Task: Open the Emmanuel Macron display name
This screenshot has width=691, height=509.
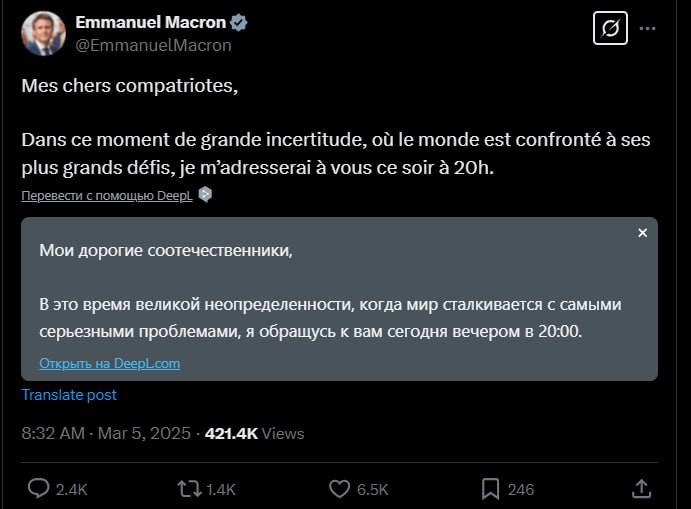Action: [152, 23]
